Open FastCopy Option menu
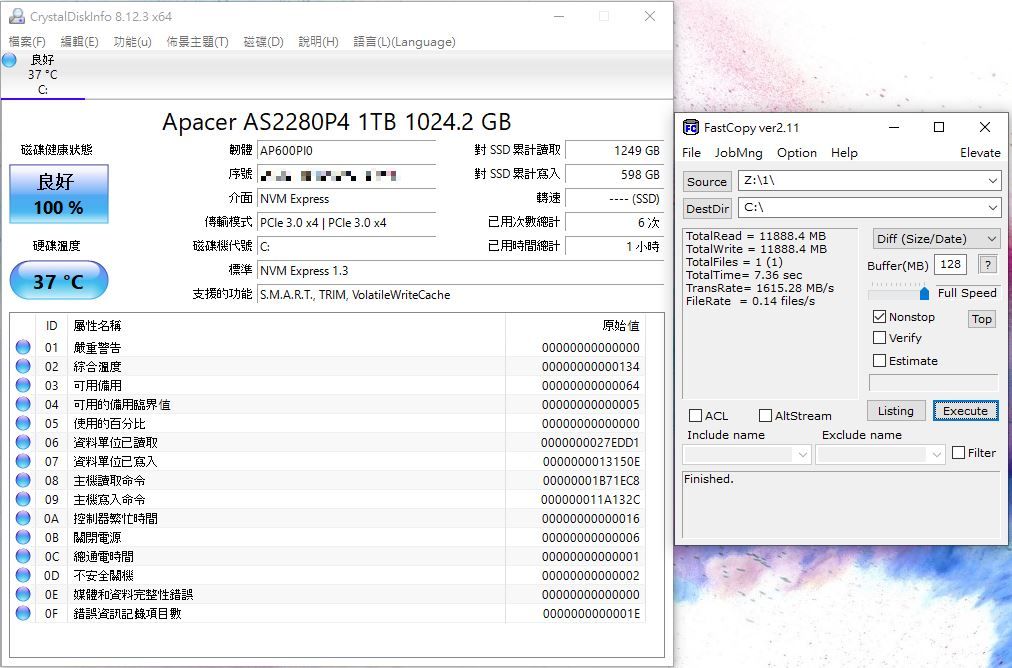Image resolution: width=1012 pixels, height=668 pixels. 796,153
